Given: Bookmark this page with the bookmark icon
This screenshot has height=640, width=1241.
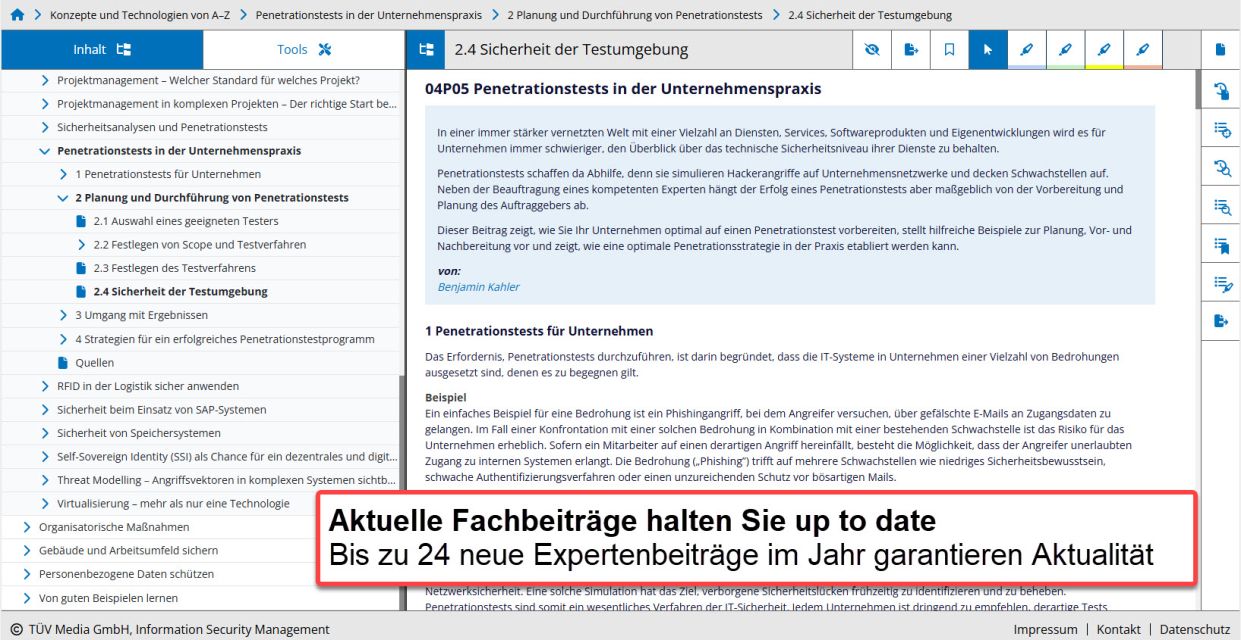Looking at the screenshot, I should point(949,49).
